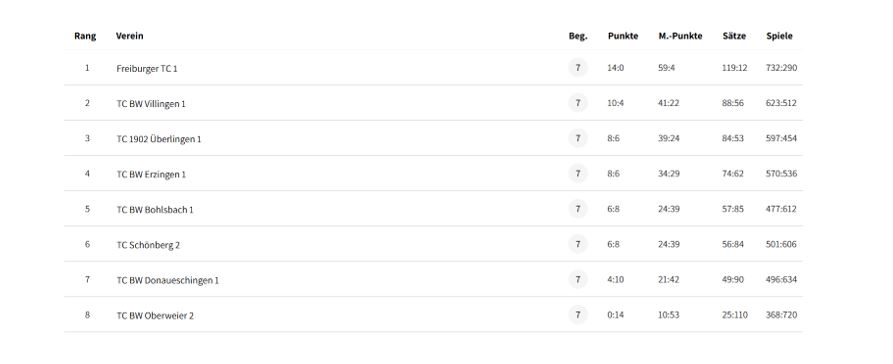
Task: Open the Freiburger TC 1 team link
Action: click(x=147, y=68)
